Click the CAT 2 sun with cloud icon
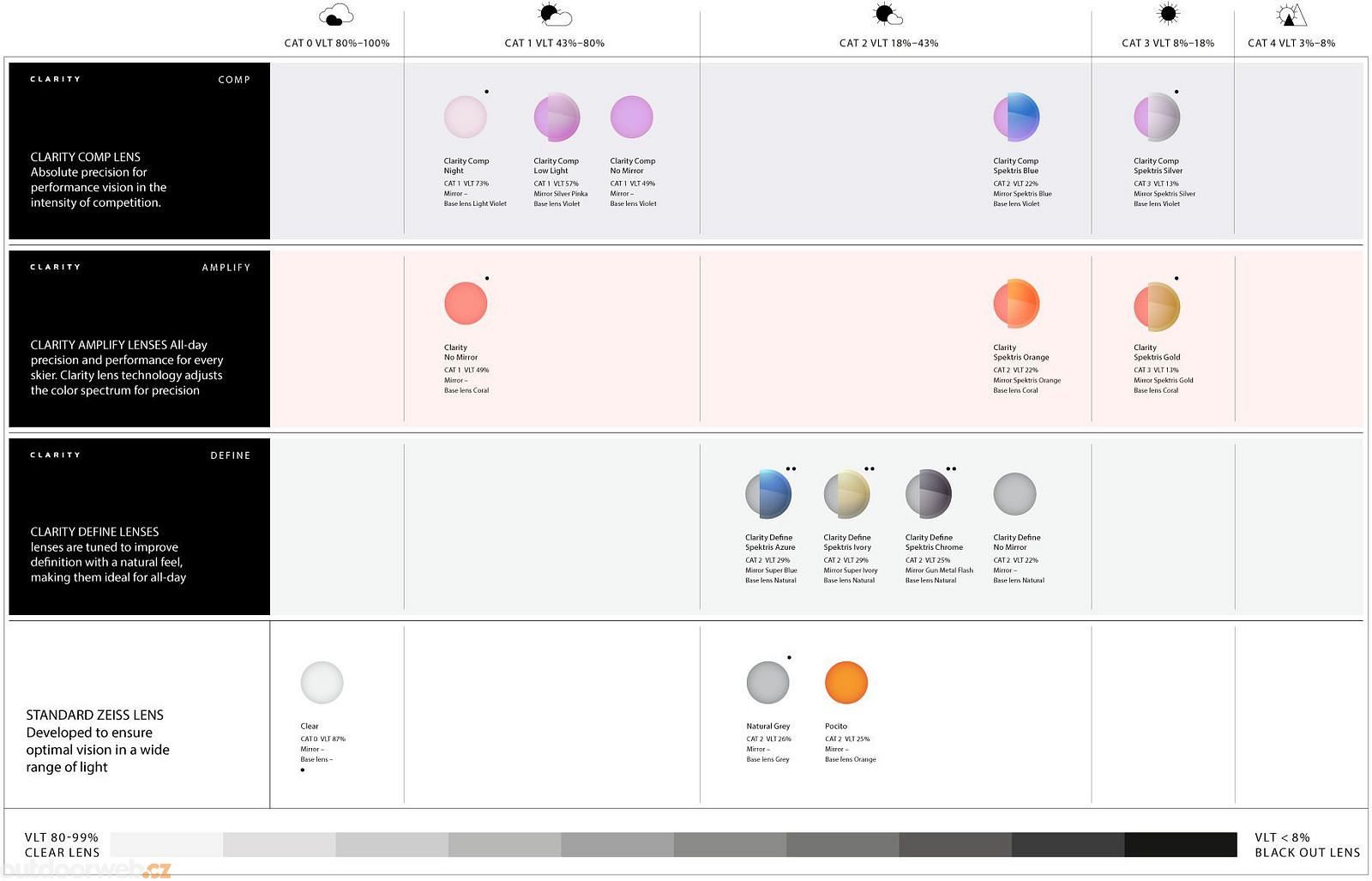 pyautogui.click(x=888, y=15)
